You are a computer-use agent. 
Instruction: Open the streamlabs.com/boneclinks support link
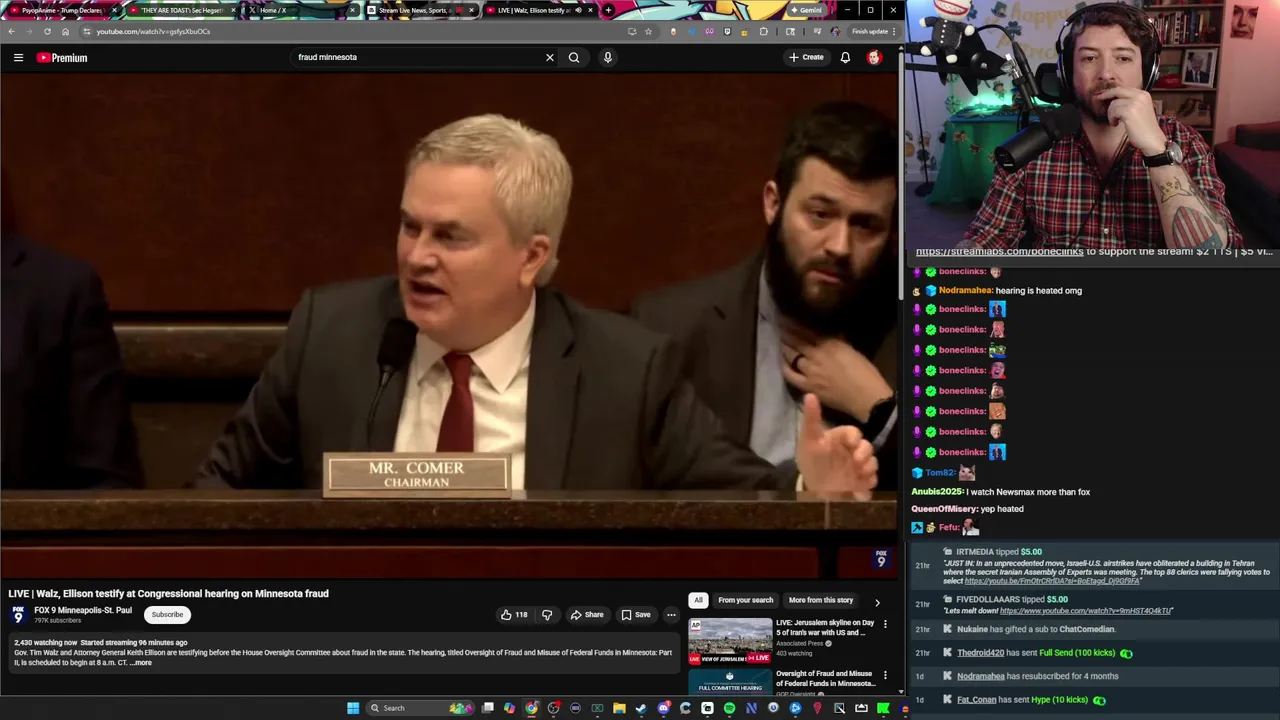point(999,252)
